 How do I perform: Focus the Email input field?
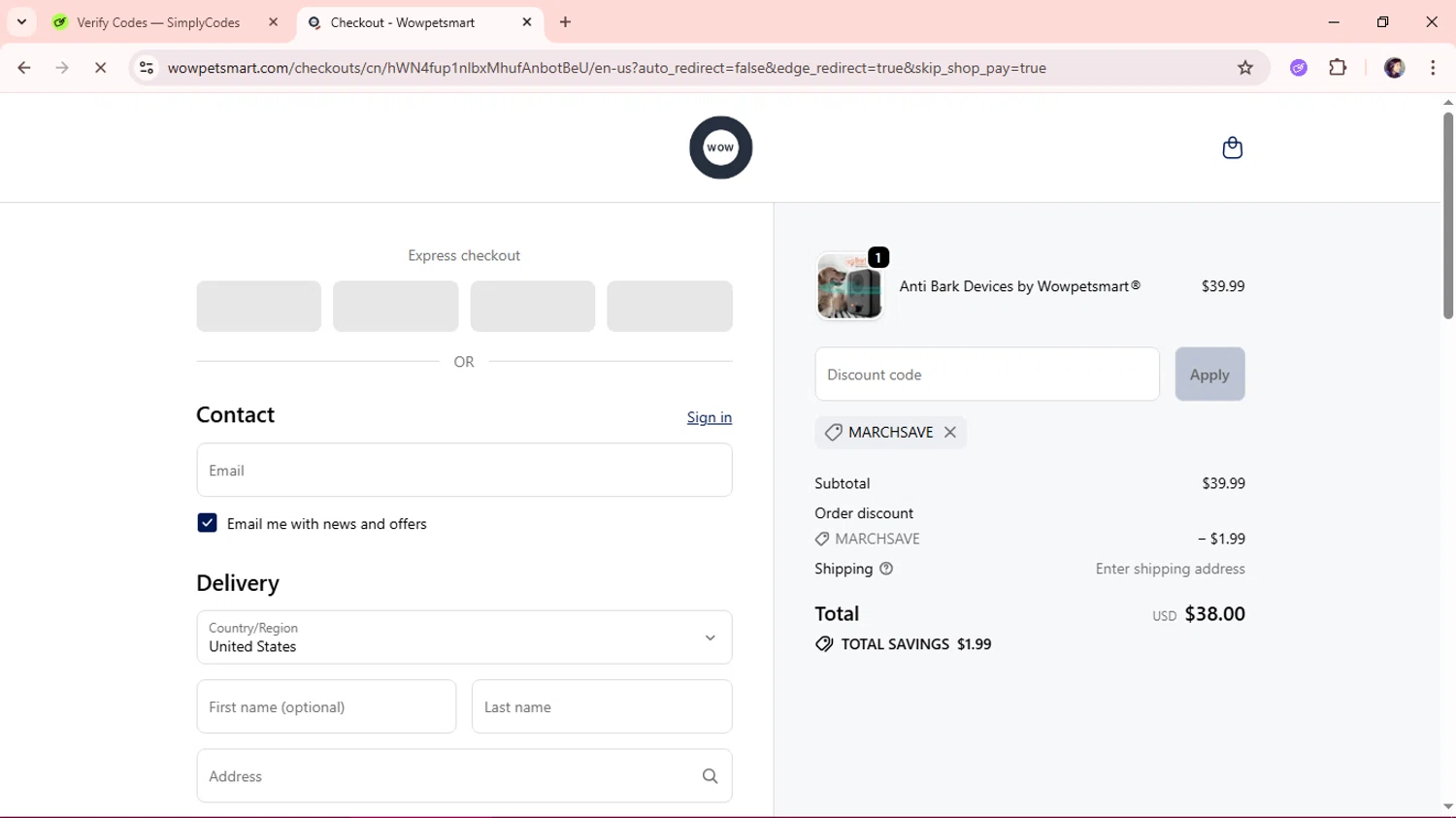tap(464, 471)
